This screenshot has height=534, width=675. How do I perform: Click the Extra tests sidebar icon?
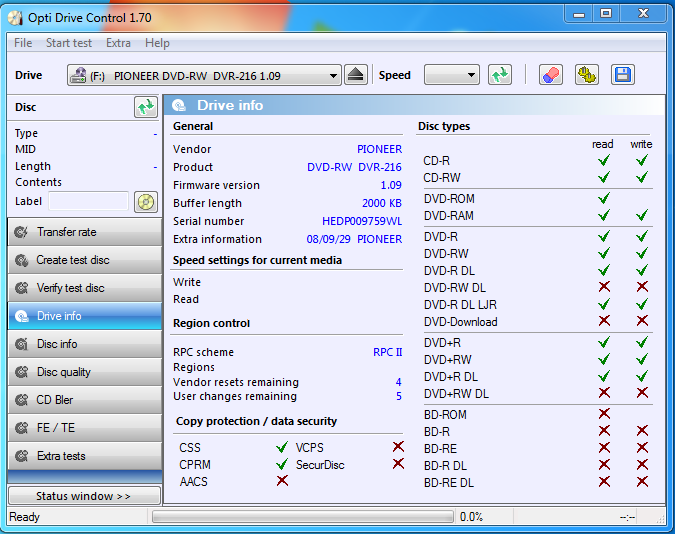pos(21,456)
